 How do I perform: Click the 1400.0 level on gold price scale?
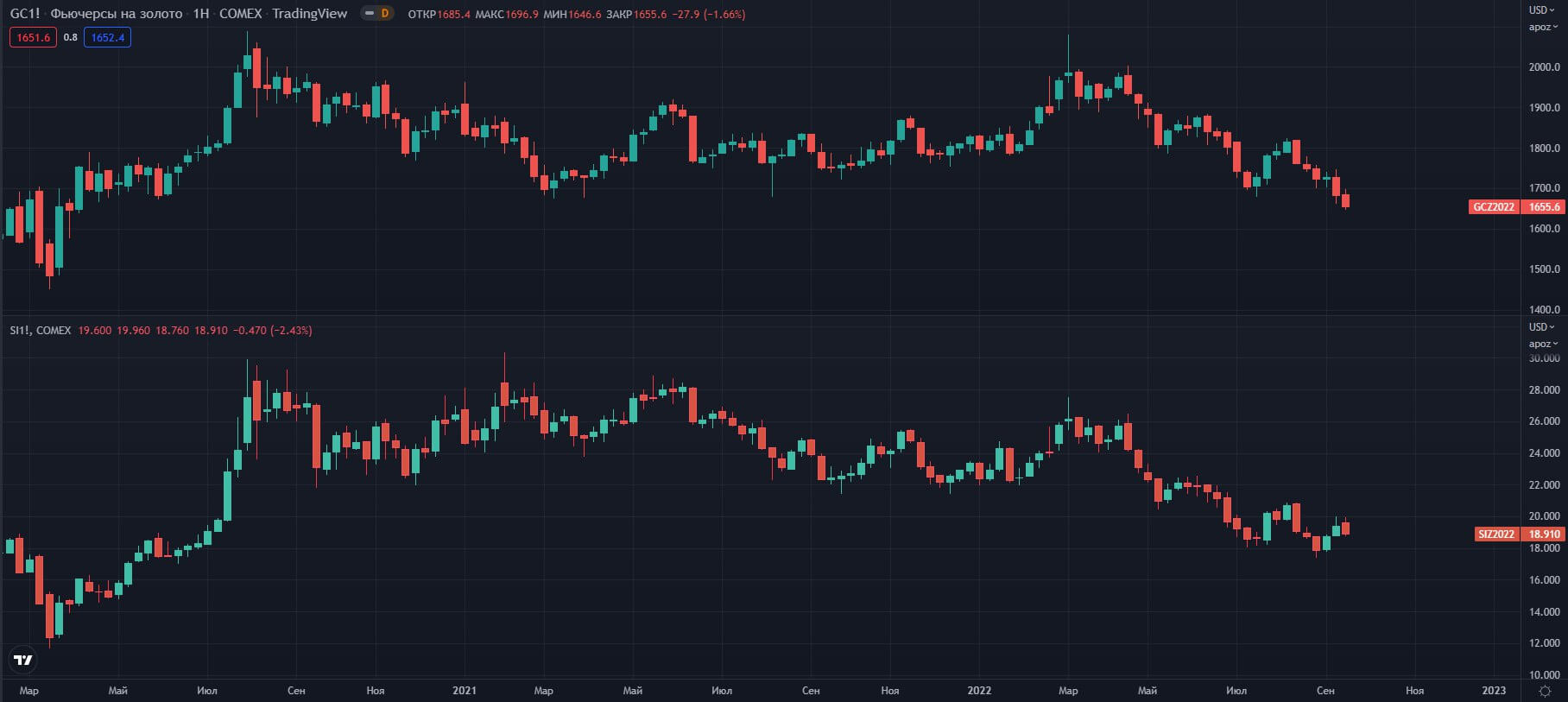1544,309
